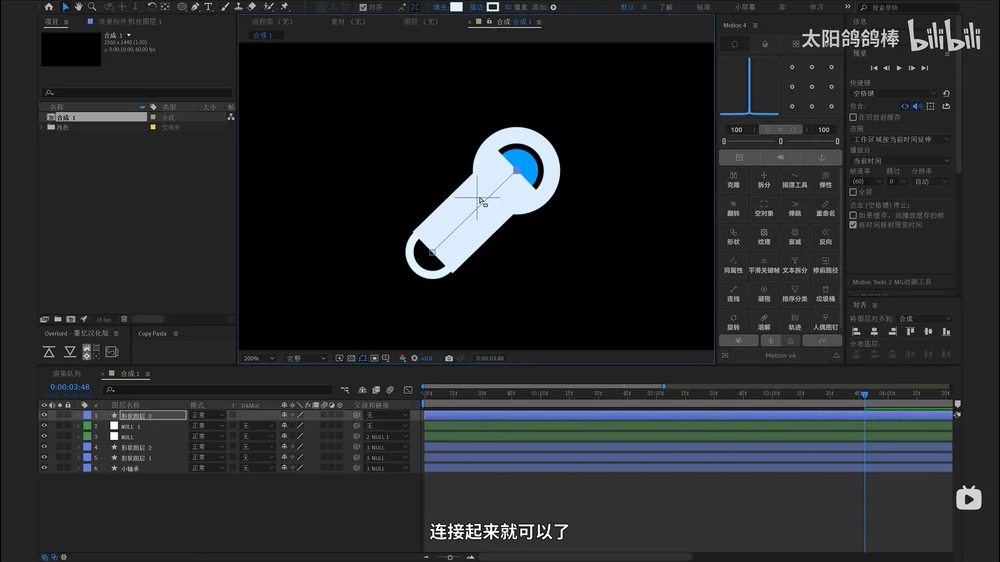Click the Spin (旋转) Motion tool
This screenshot has height=562, width=1000.
click(733, 322)
